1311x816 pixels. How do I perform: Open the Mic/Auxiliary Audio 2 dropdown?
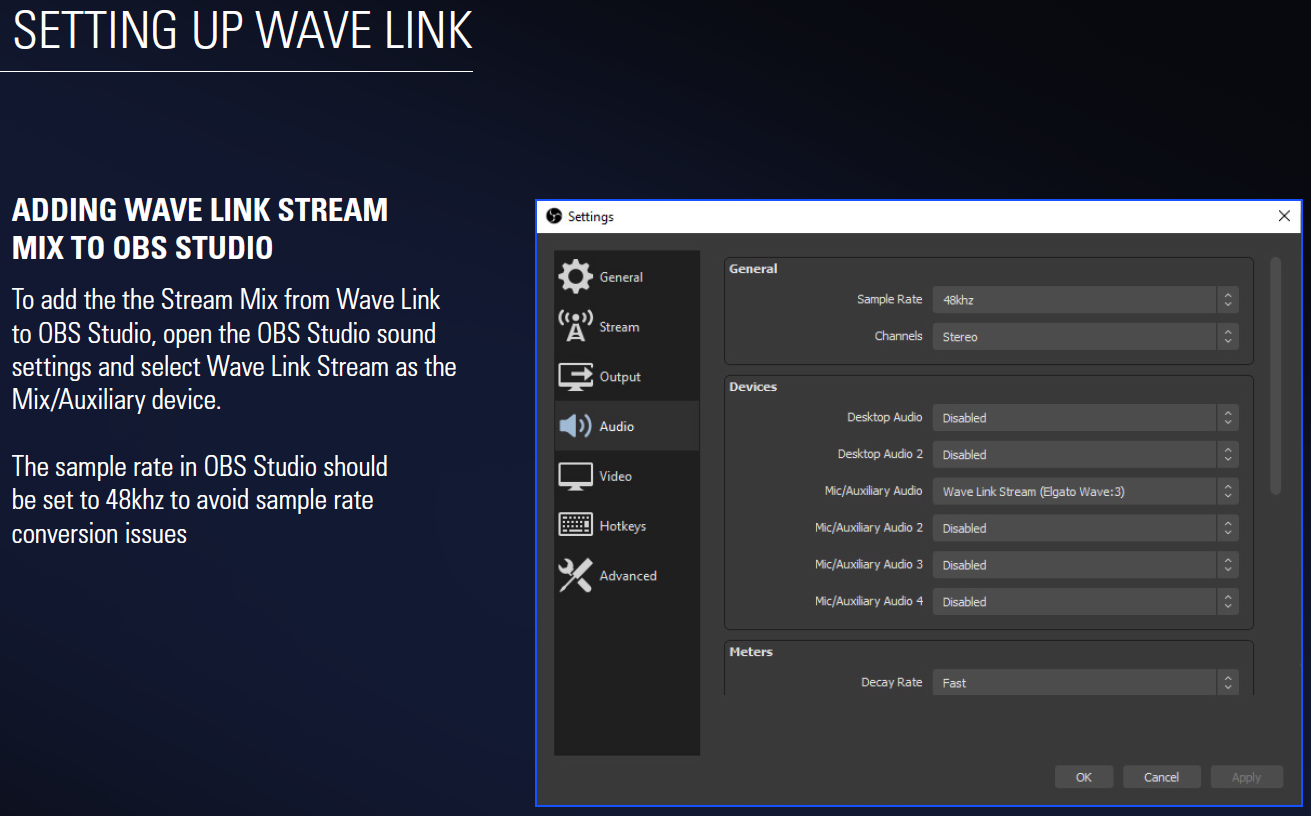point(1085,528)
